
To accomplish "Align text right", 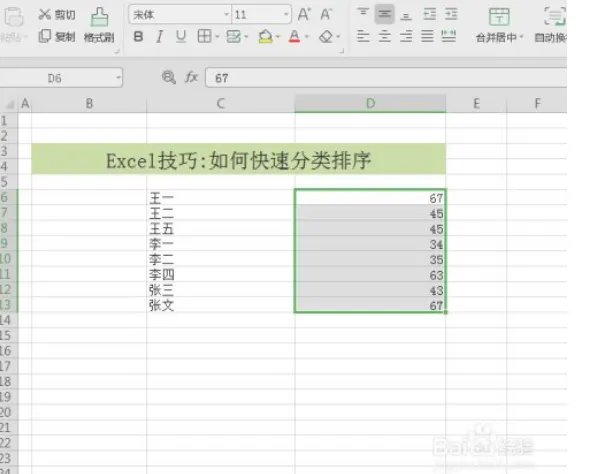I will (x=406, y=37).
